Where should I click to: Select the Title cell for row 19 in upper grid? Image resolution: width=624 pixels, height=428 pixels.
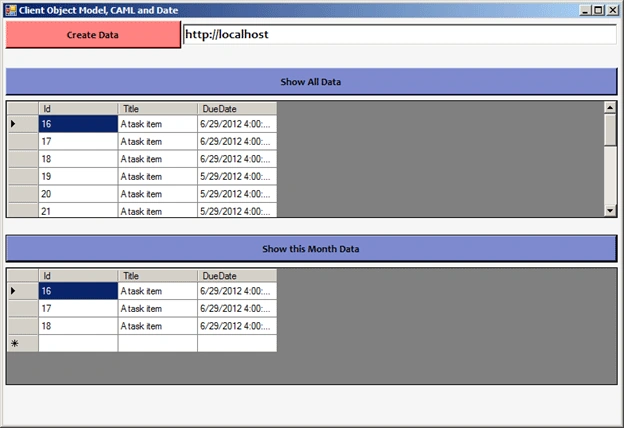pyautogui.click(x=158, y=176)
